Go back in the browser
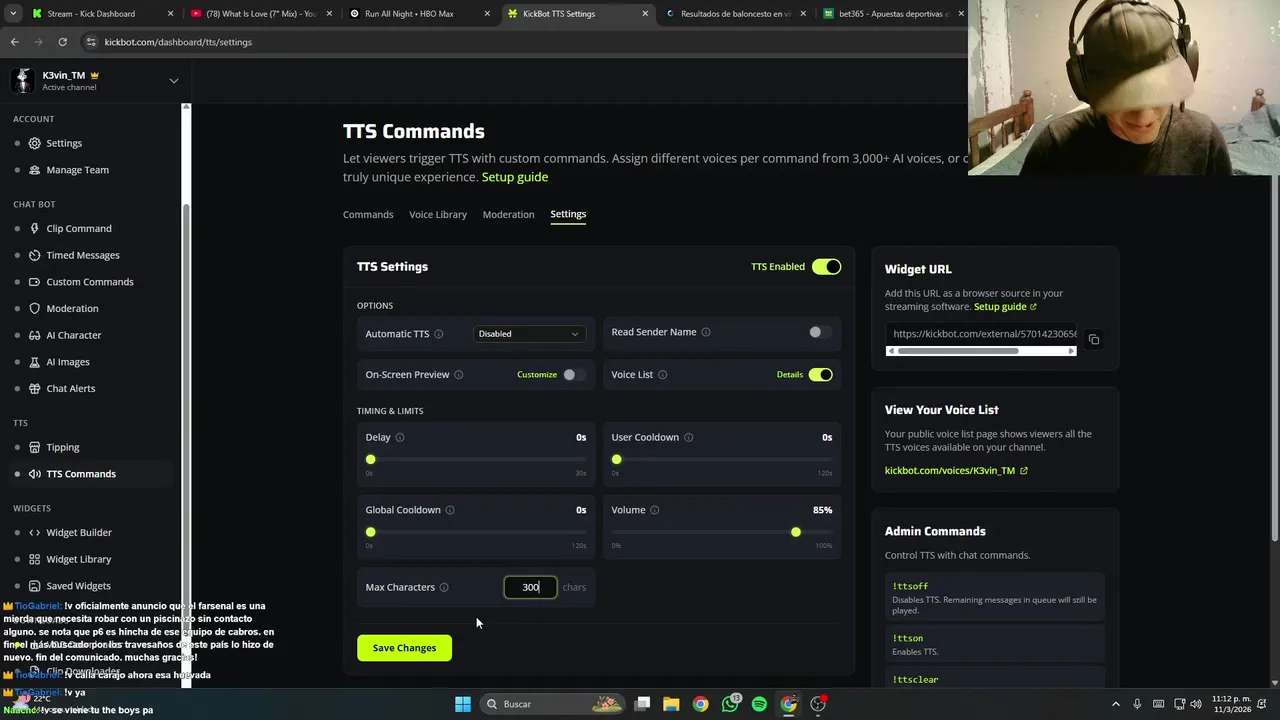 [14, 42]
